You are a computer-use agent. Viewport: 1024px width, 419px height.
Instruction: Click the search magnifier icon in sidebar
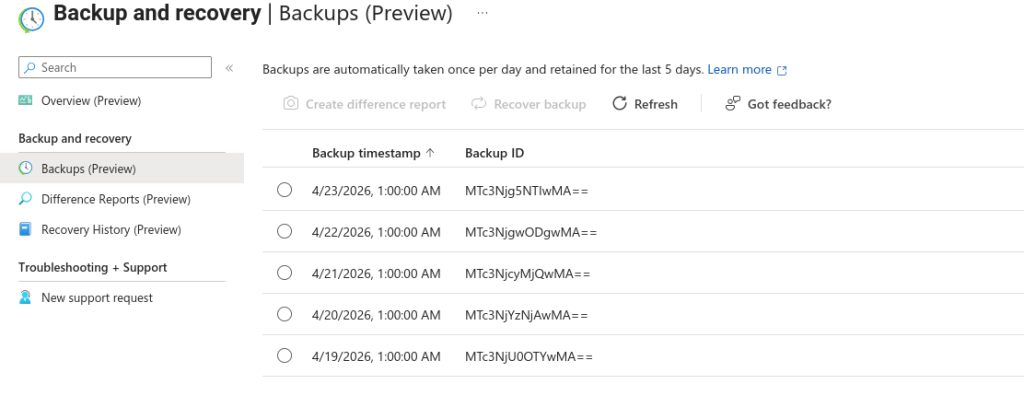tap(30, 67)
